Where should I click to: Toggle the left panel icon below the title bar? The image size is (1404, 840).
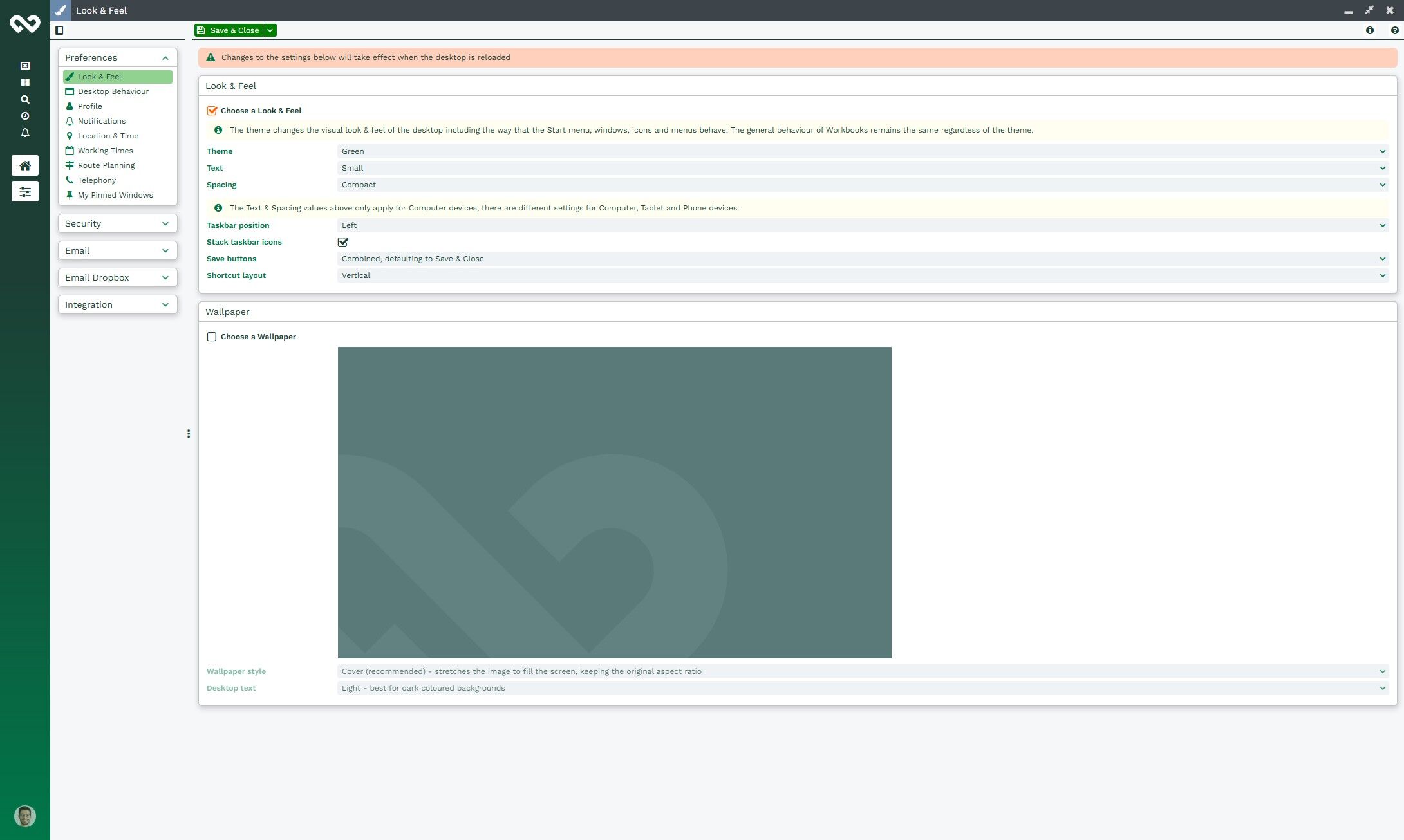tap(59, 30)
